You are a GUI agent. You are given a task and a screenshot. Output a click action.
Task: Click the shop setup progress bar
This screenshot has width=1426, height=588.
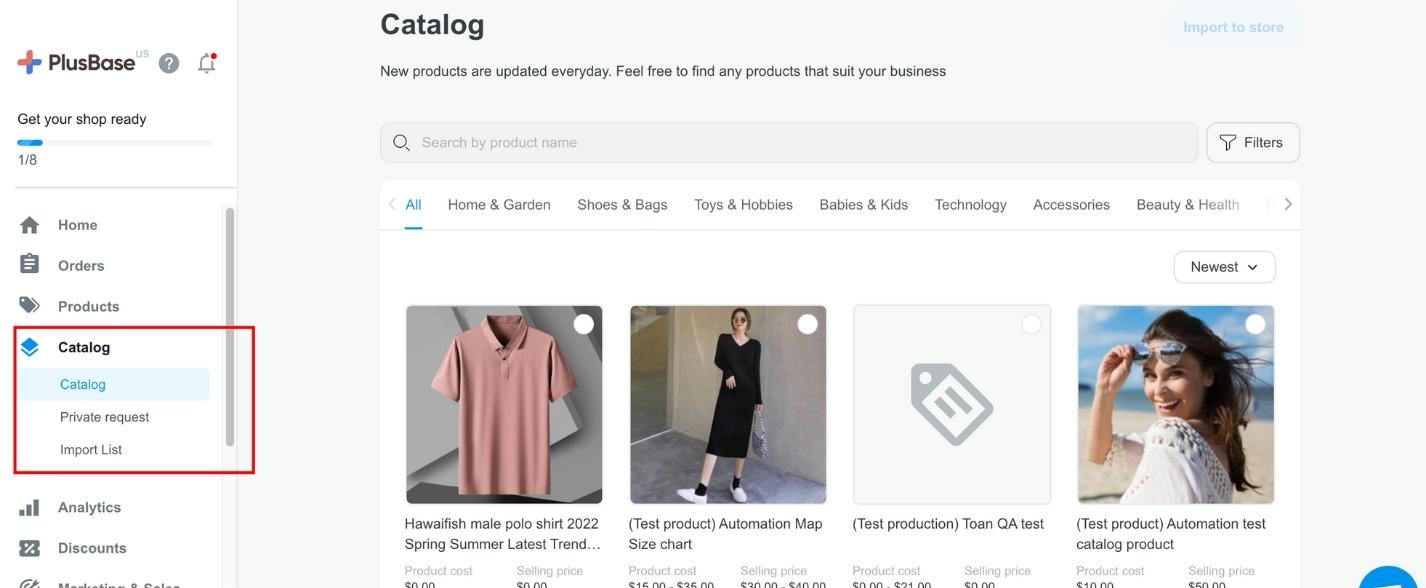click(x=115, y=143)
